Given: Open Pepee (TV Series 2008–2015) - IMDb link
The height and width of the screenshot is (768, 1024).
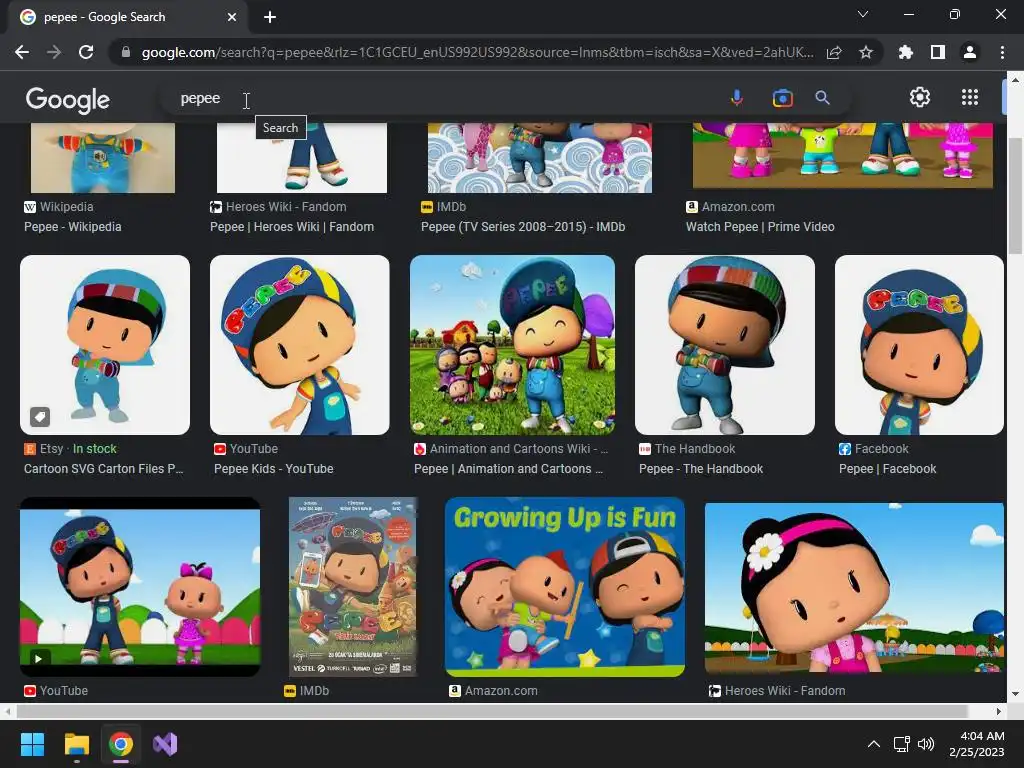Looking at the screenshot, I should click(x=523, y=227).
